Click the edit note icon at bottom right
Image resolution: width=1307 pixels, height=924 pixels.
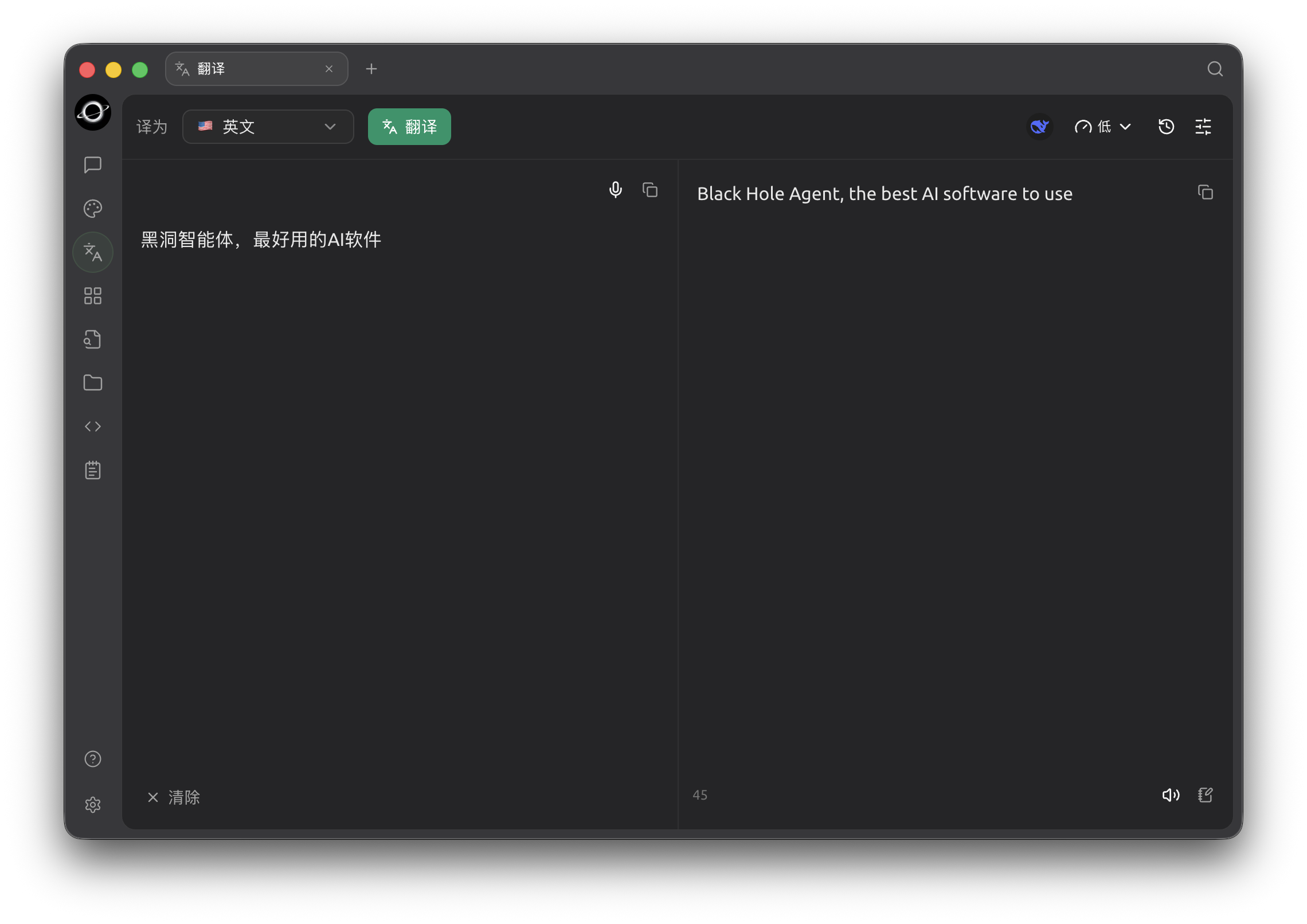1205,795
